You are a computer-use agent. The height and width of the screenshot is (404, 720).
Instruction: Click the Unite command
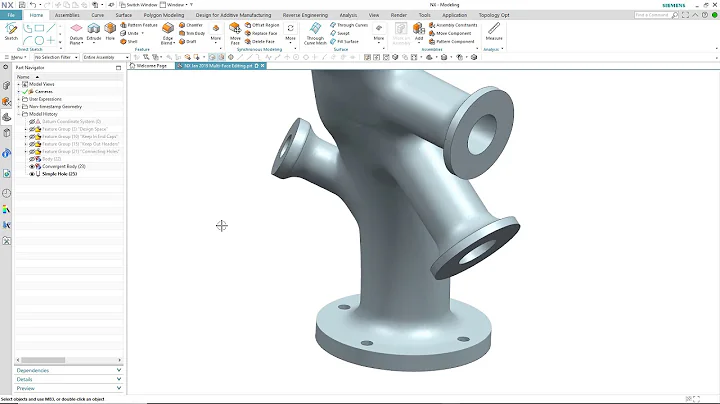[129, 34]
